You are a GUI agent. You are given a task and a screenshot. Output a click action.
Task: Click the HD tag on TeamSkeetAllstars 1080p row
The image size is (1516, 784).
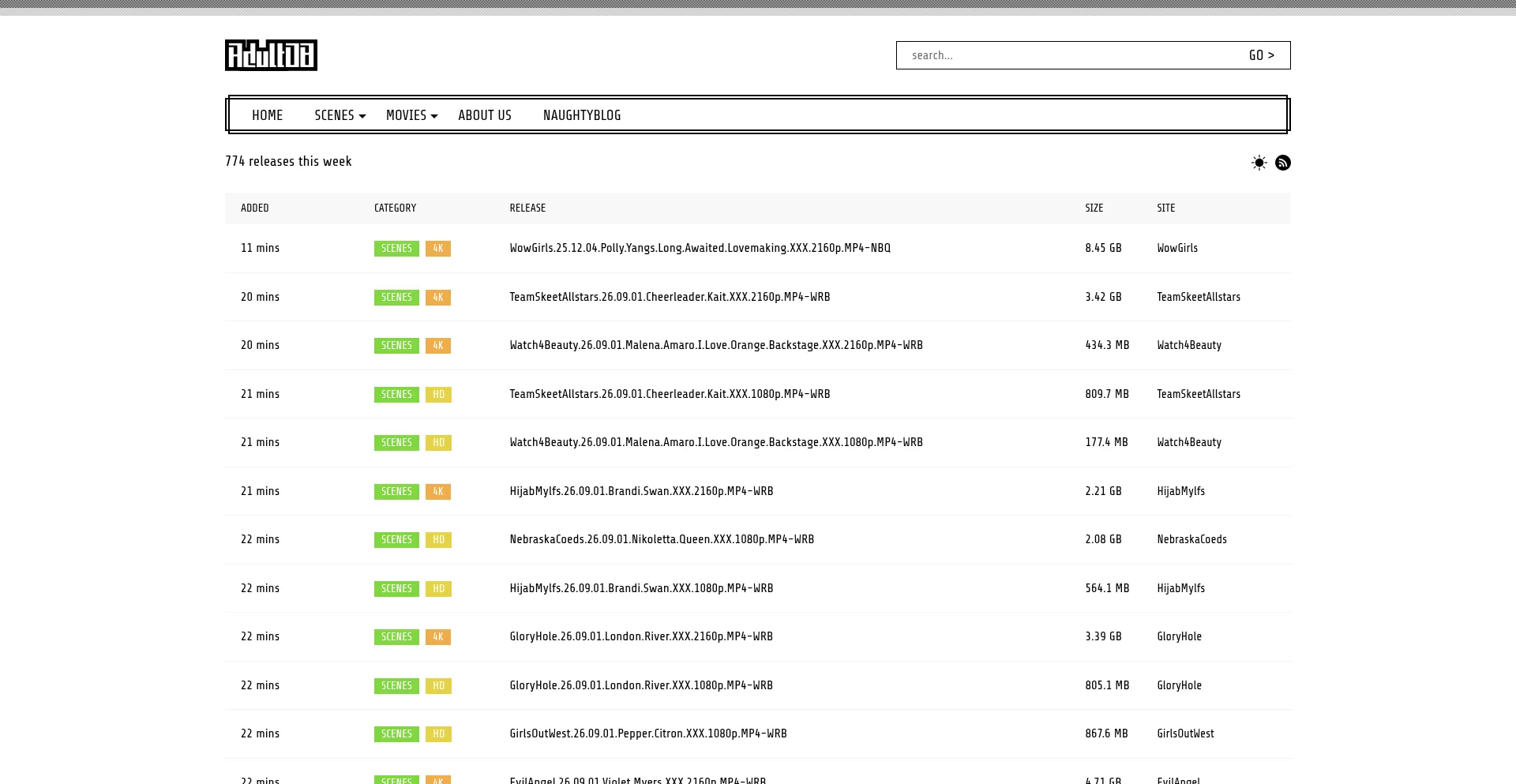click(x=438, y=395)
